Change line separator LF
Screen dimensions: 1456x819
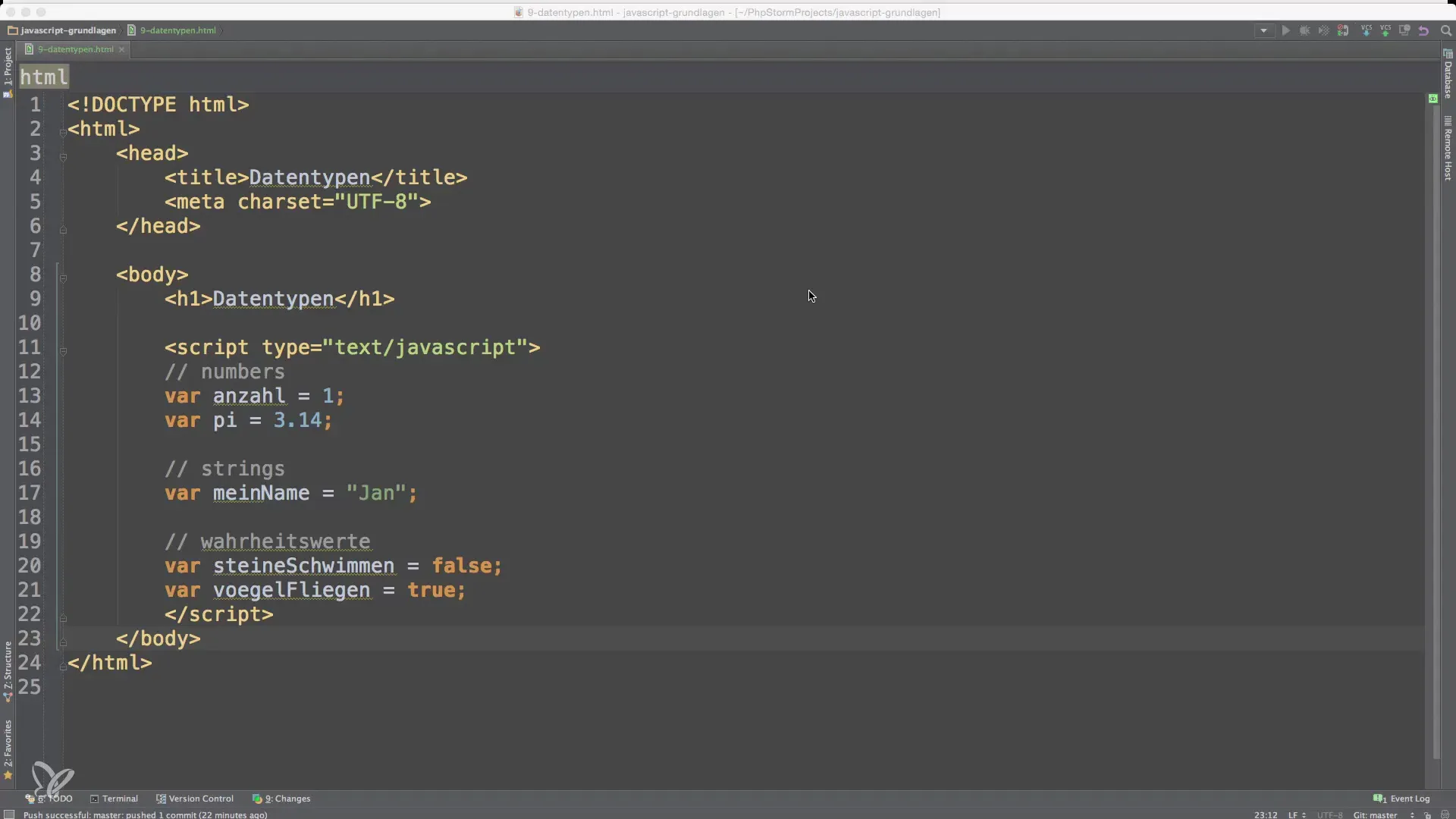[1297, 815]
